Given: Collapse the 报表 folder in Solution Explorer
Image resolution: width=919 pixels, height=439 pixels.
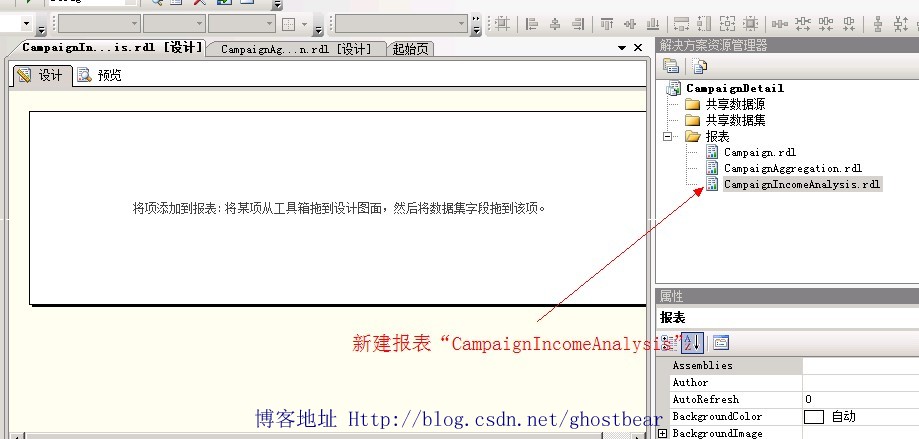Looking at the screenshot, I should (x=667, y=137).
